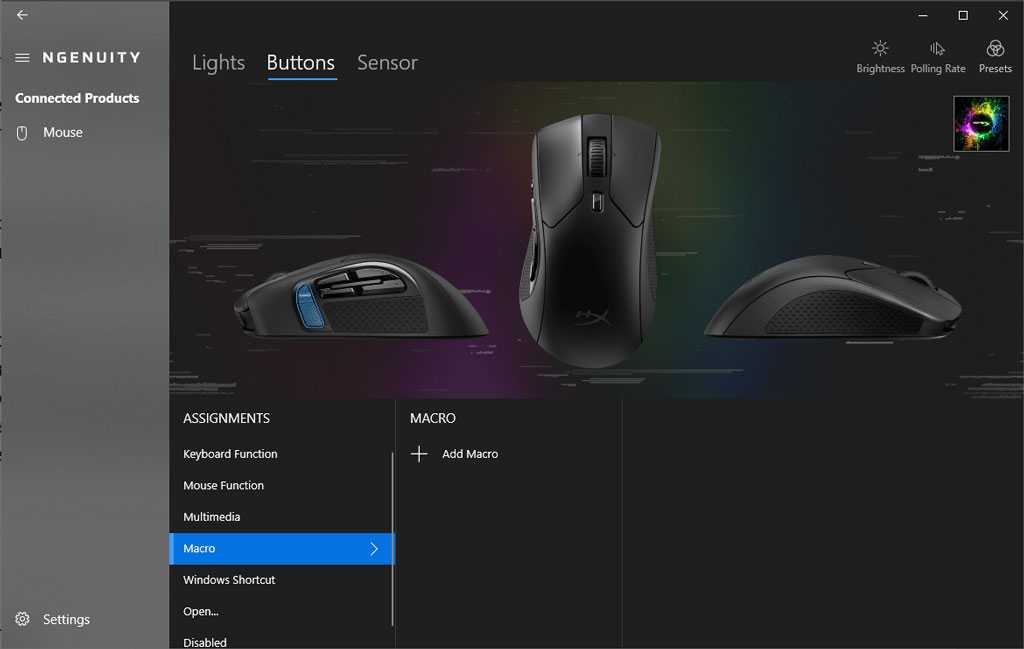Click the Settings gear icon
1024x649 pixels.
tap(22, 619)
